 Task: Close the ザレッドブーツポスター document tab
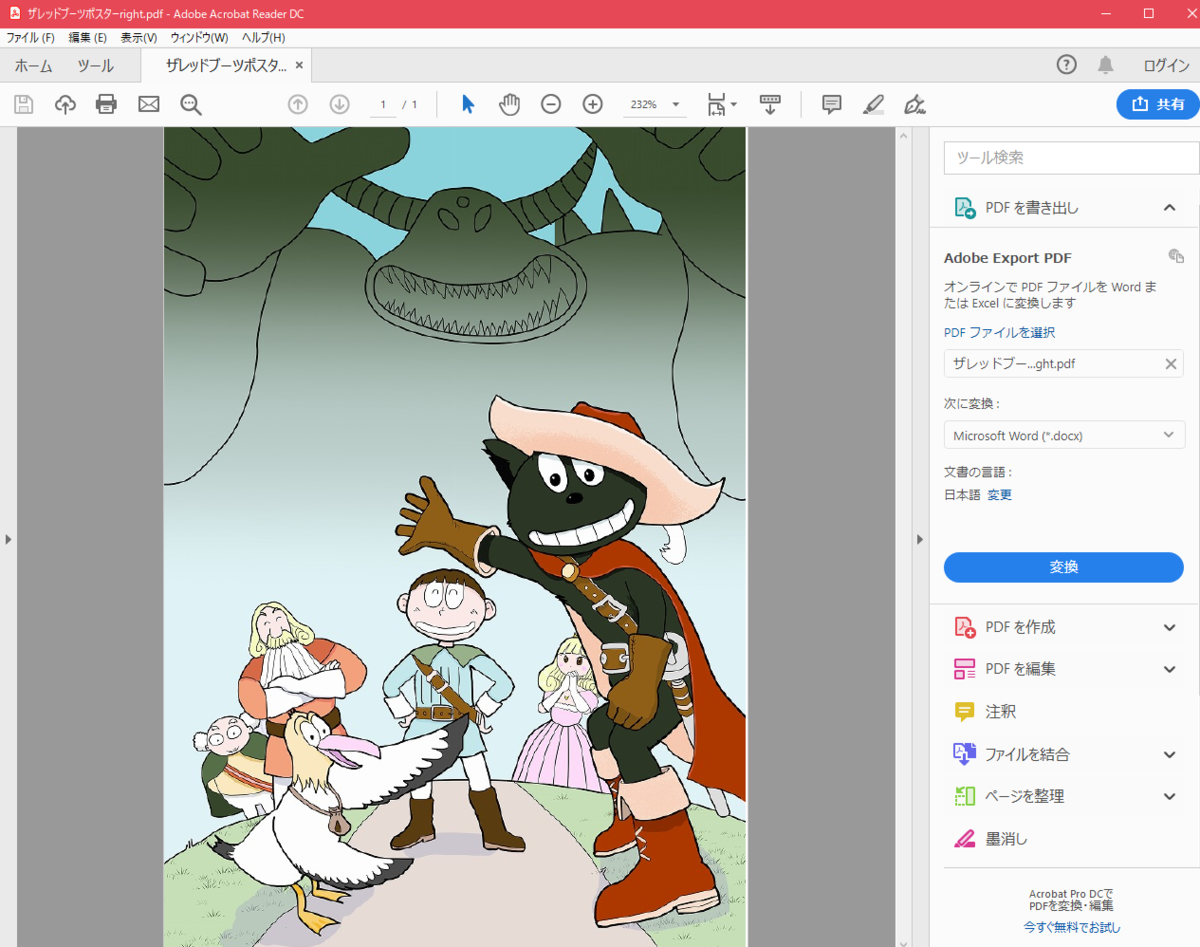click(299, 66)
